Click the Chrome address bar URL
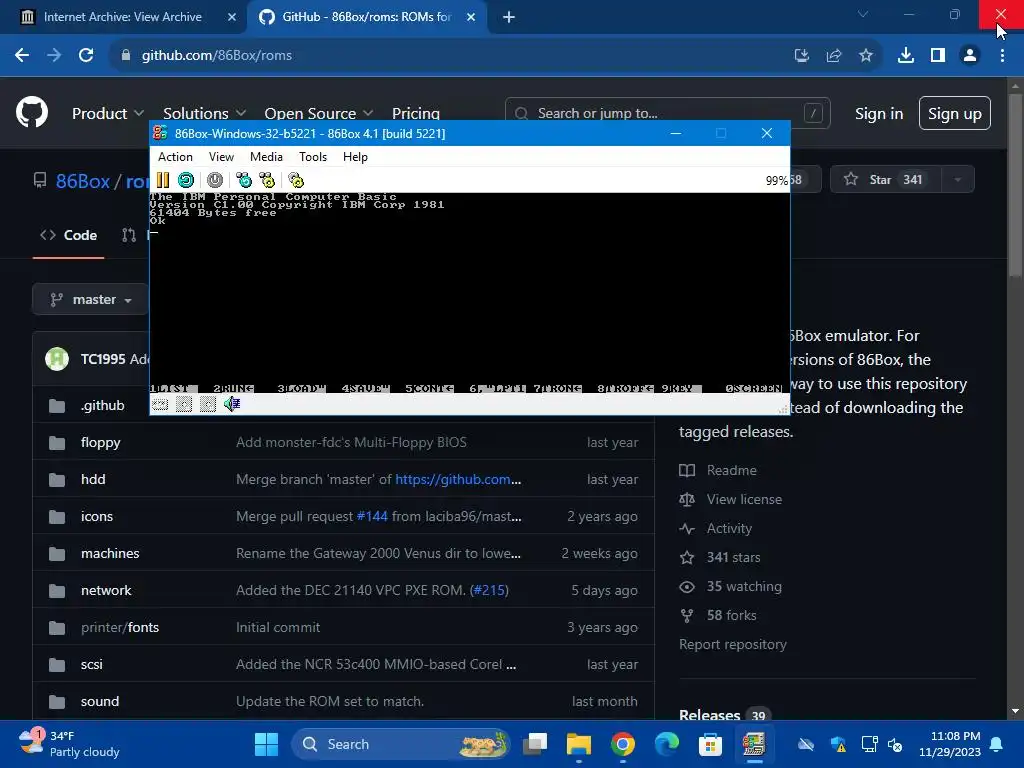 (x=217, y=56)
